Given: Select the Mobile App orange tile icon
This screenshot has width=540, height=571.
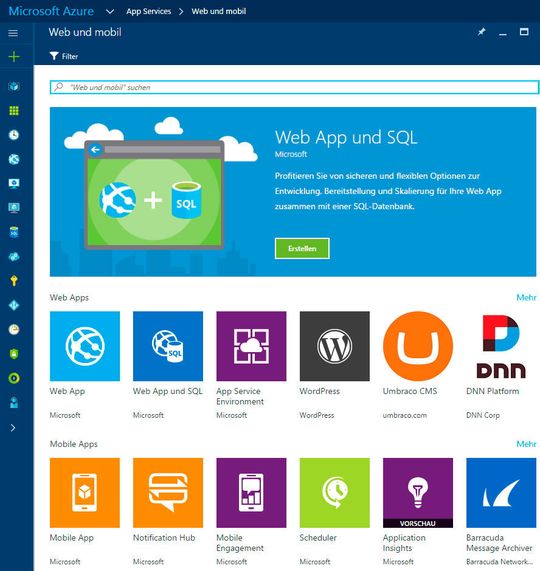Looking at the screenshot, I should point(85,493).
